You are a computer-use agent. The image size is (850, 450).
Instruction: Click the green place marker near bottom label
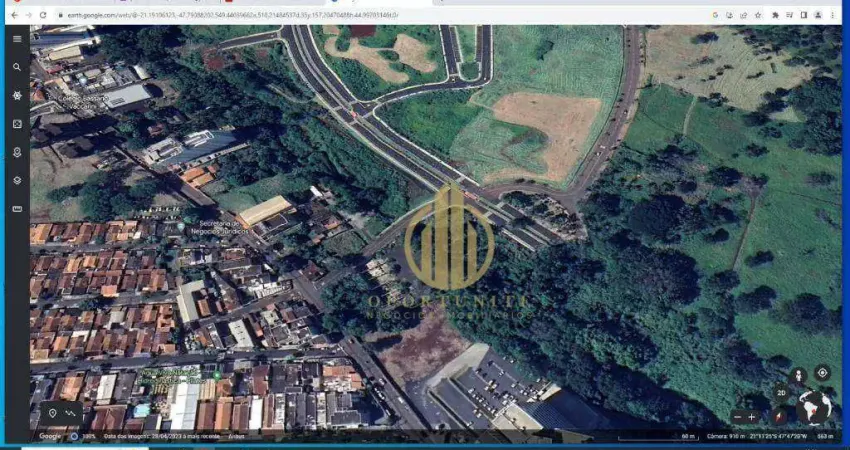(217, 375)
